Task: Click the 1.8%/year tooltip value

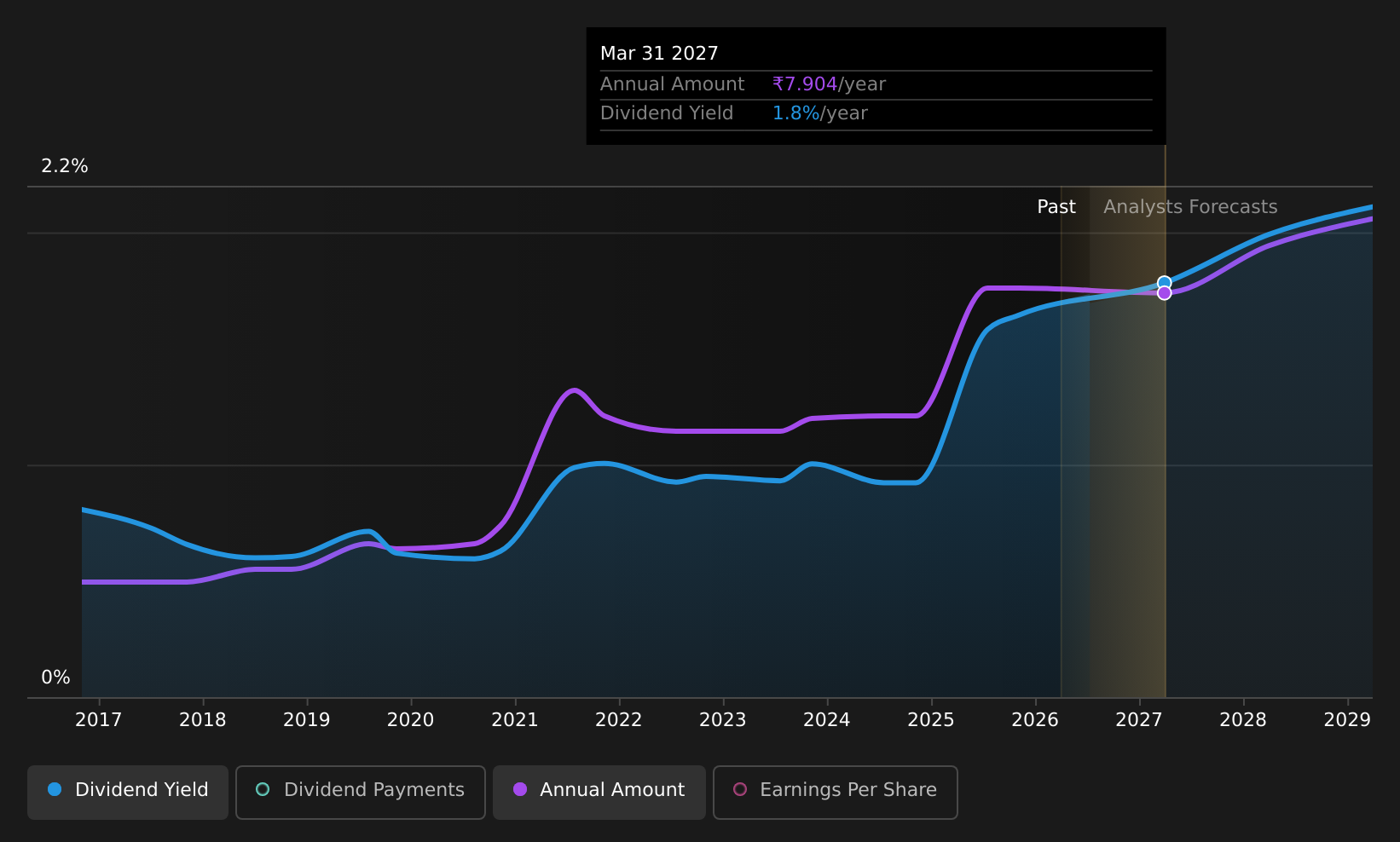Action: click(x=819, y=113)
